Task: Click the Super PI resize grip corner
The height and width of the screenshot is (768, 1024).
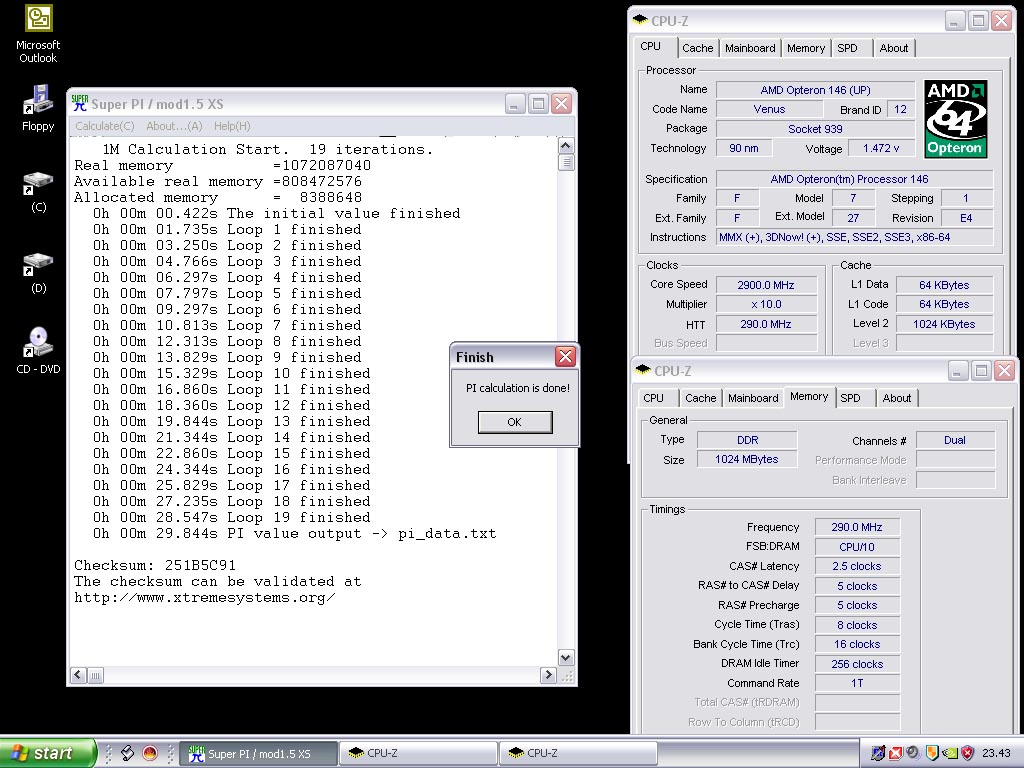Action: coord(566,675)
